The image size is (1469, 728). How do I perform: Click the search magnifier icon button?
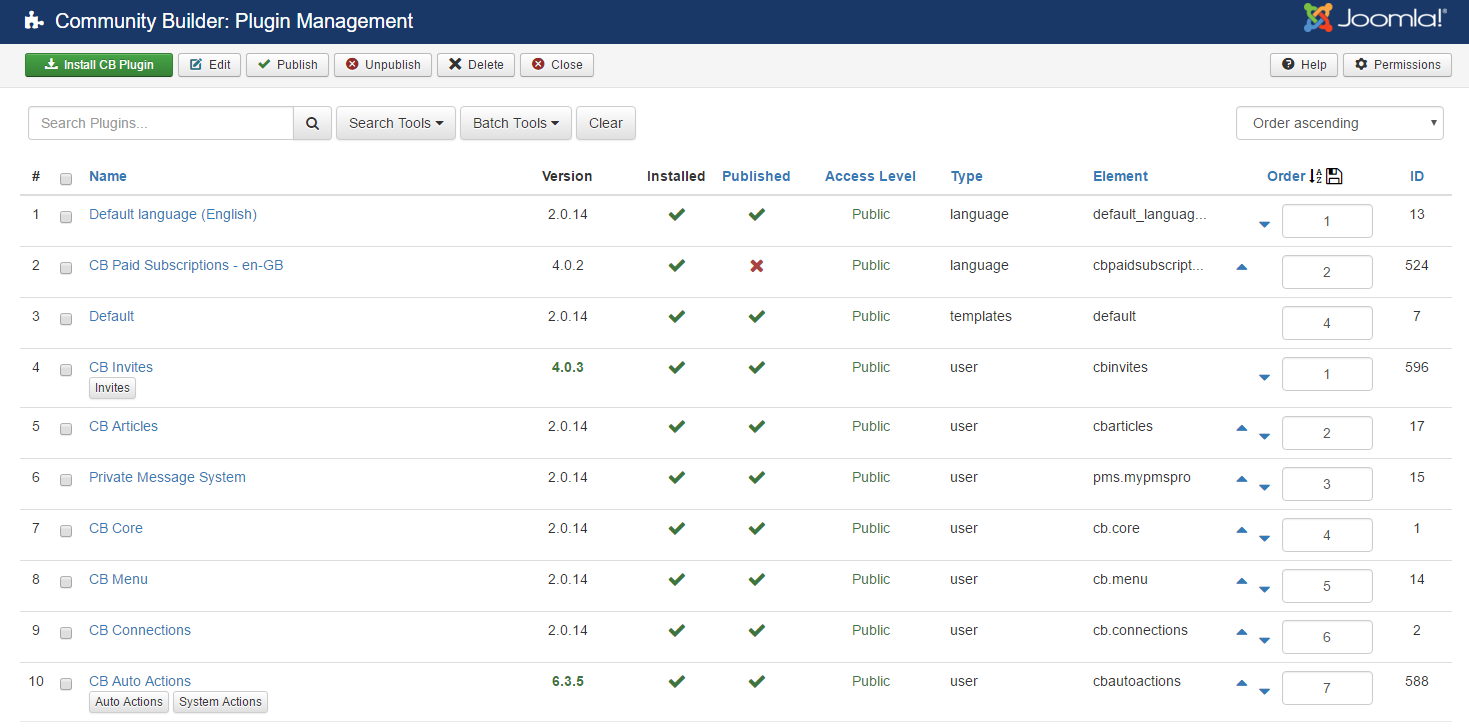coord(312,123)
